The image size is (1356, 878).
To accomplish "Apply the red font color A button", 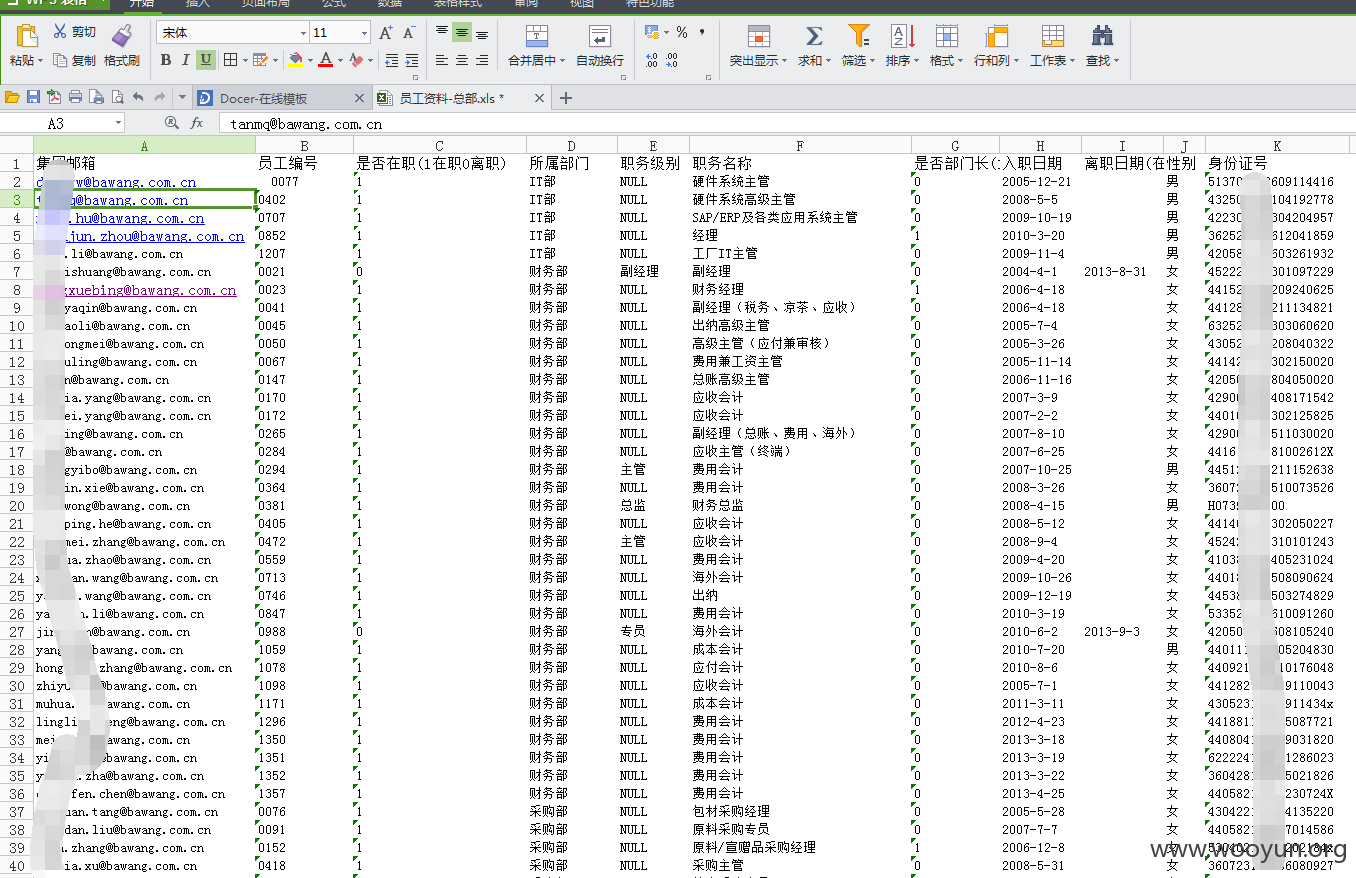I will pyautogui.click(x=325, y=61).
